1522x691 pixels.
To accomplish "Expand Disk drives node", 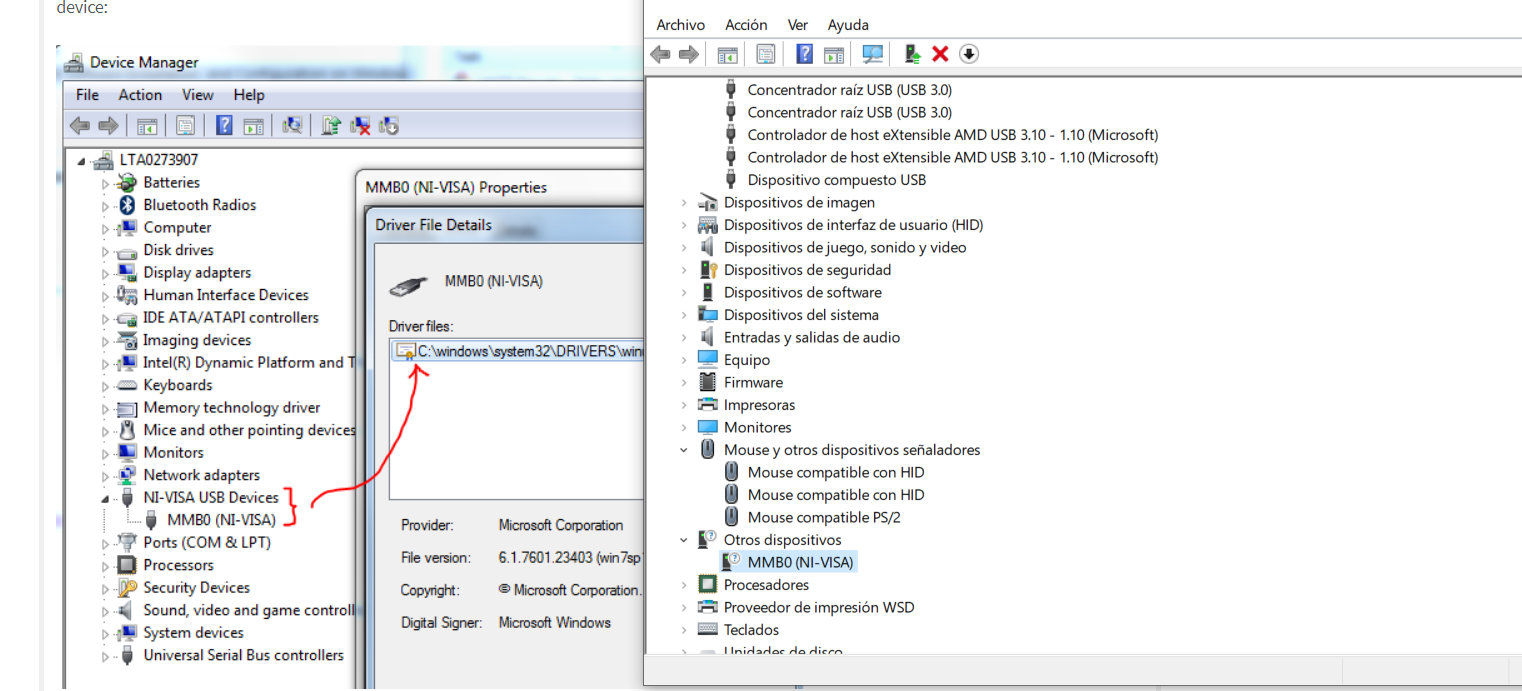I will [105, 251].
